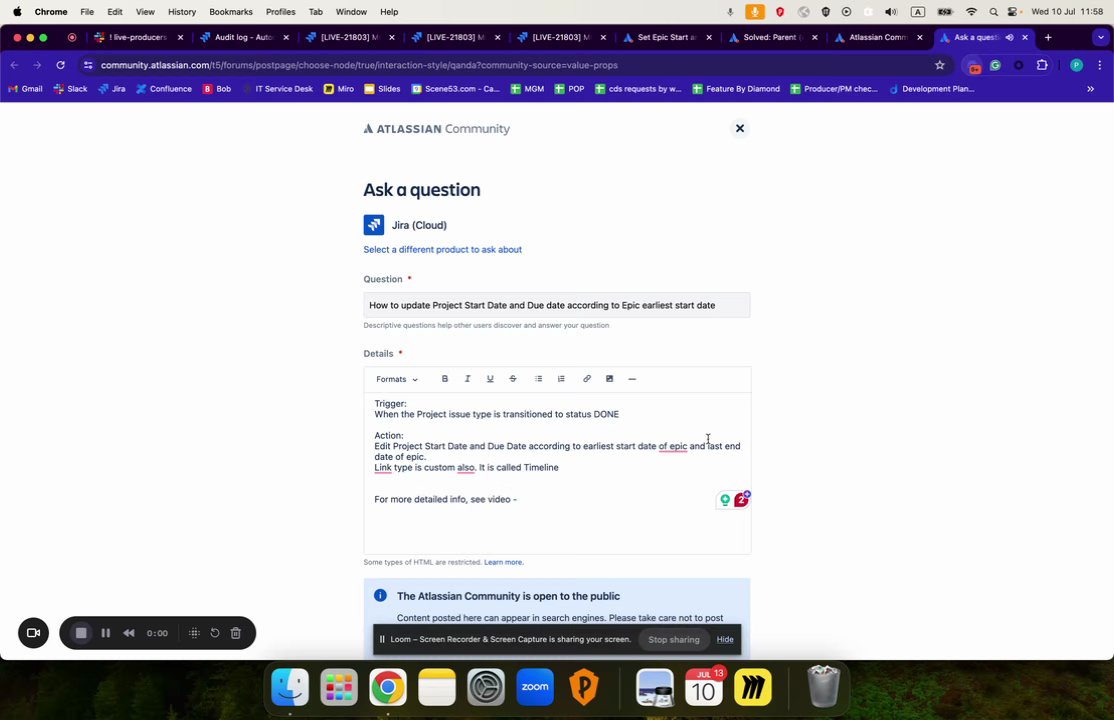1114x720 pixels.
Task: Click the green lightbulb assistant icon
Action: [x=725, y=500]
